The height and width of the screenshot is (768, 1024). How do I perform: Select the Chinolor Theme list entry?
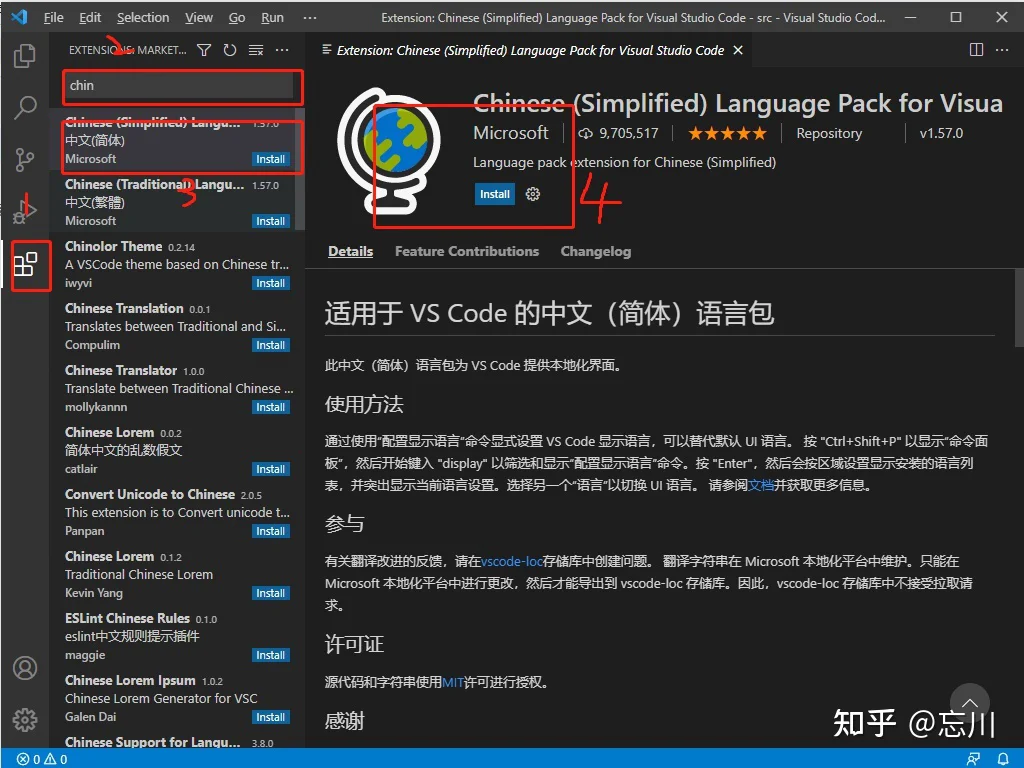[x=177, y=264]
